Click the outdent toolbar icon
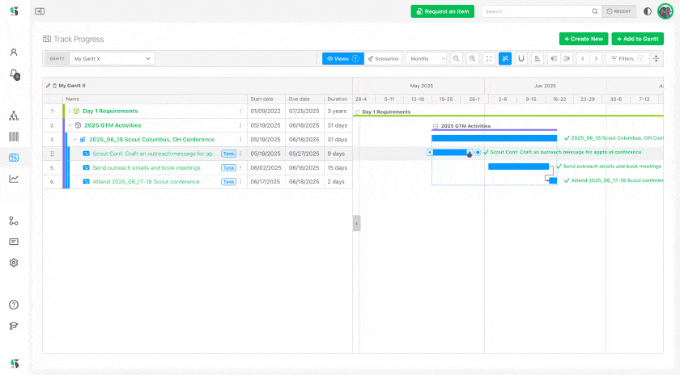The height and width of the screenshot is (375, 680). [x=554, y=59]
